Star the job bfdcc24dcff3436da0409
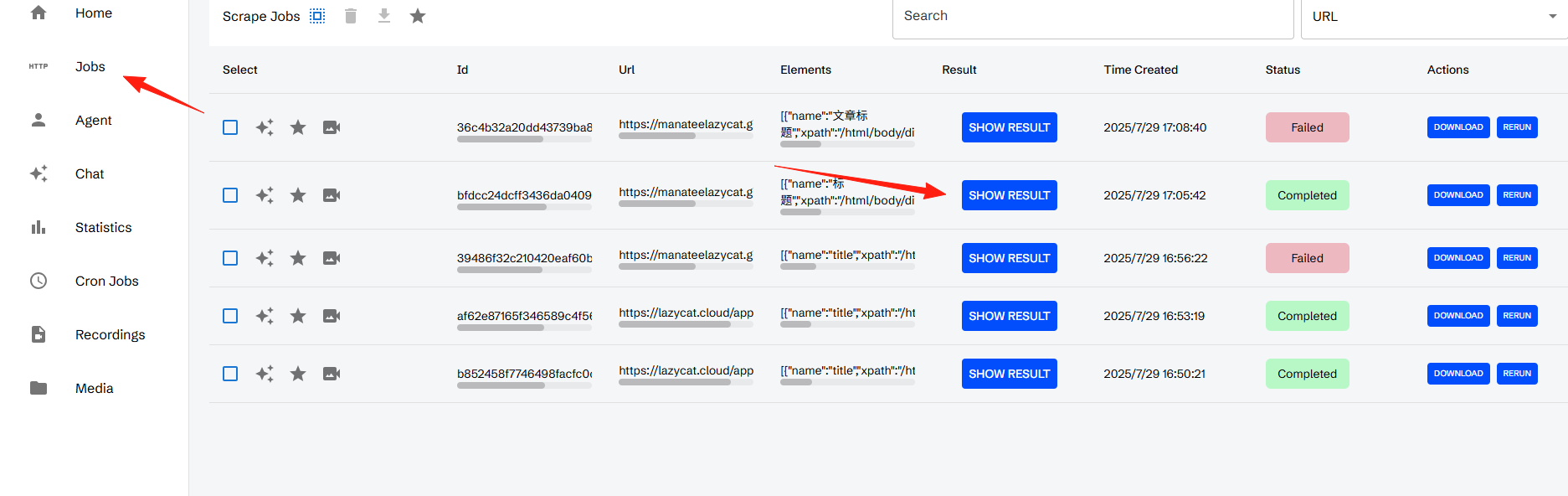Viewport: 1568px width, 496px height. [x=298, y=195]
